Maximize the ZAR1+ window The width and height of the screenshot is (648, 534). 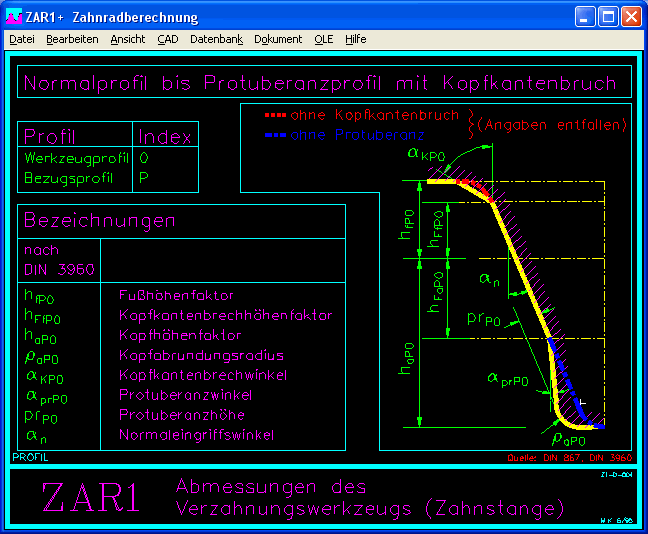click(x=608, y=17)
